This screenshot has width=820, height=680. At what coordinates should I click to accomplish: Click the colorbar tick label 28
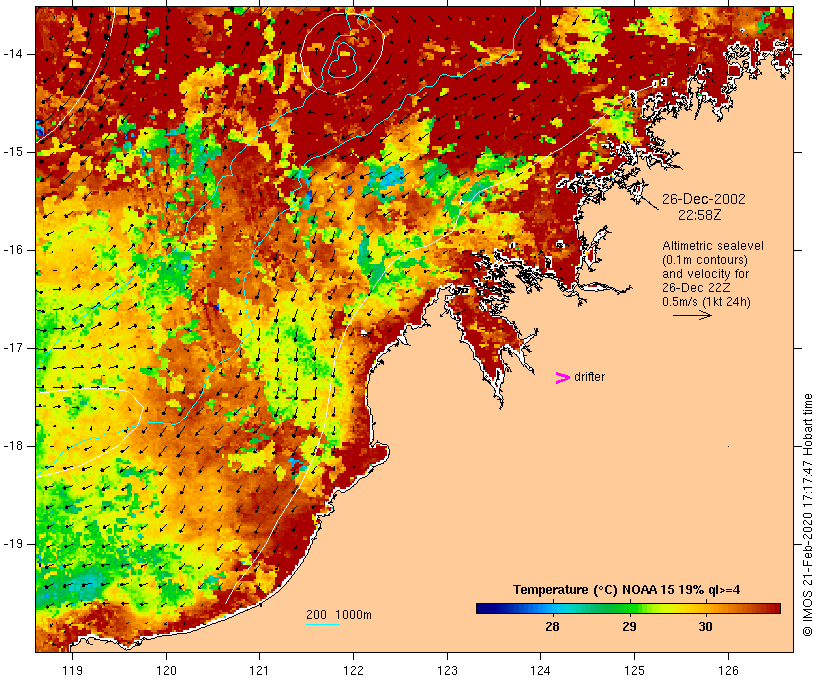click(x=552, y=627)
